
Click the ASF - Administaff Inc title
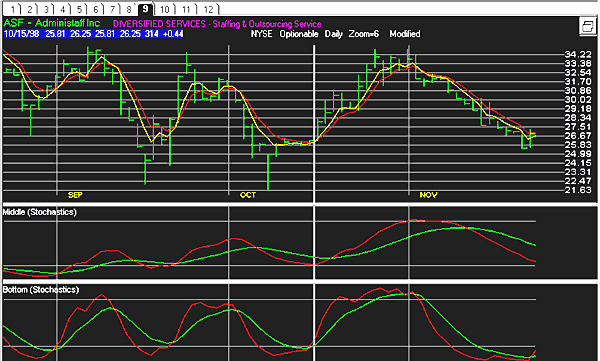click(52, 23)
